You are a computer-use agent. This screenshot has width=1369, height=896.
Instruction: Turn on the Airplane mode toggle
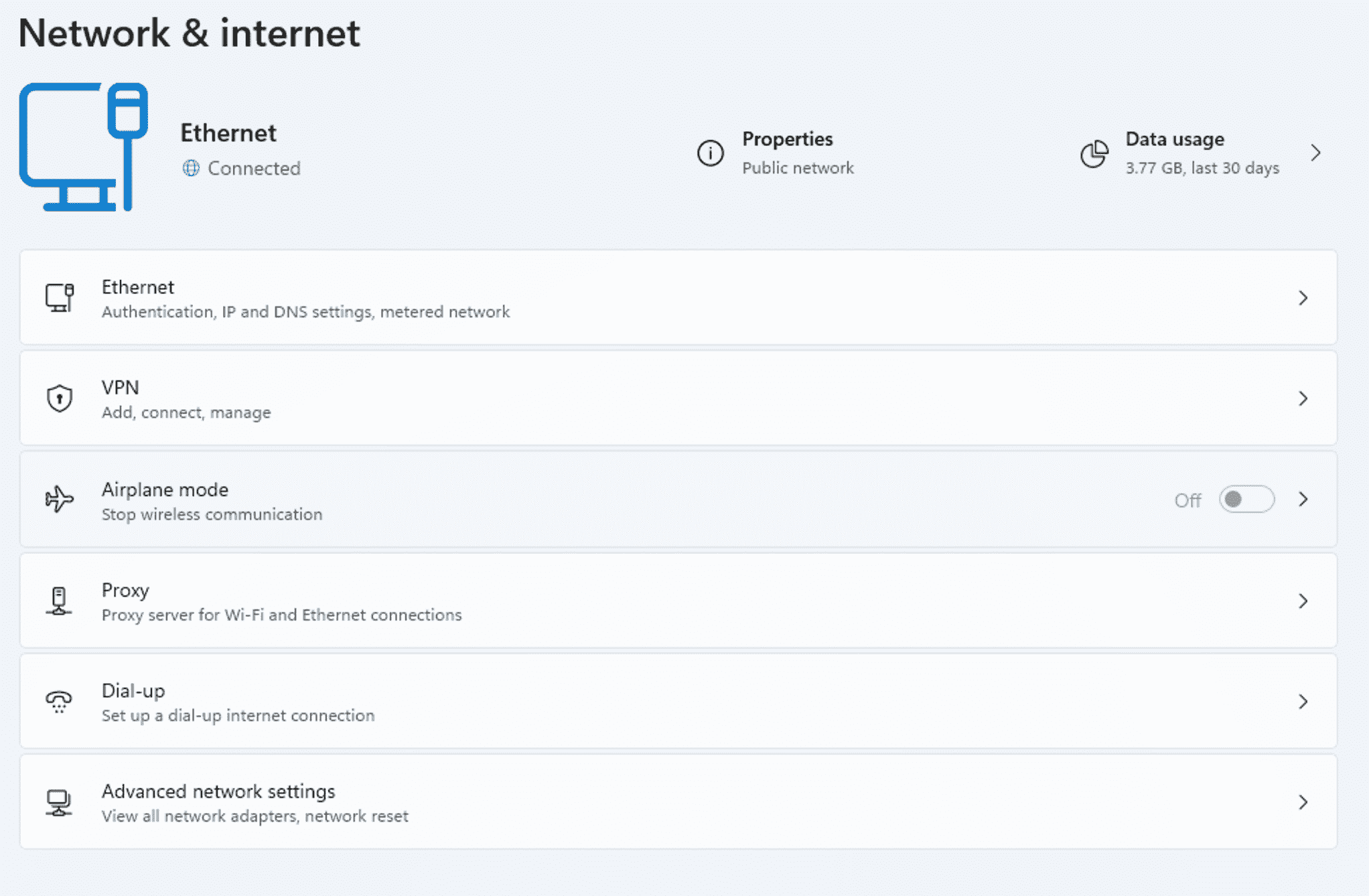pos(1246,500)
